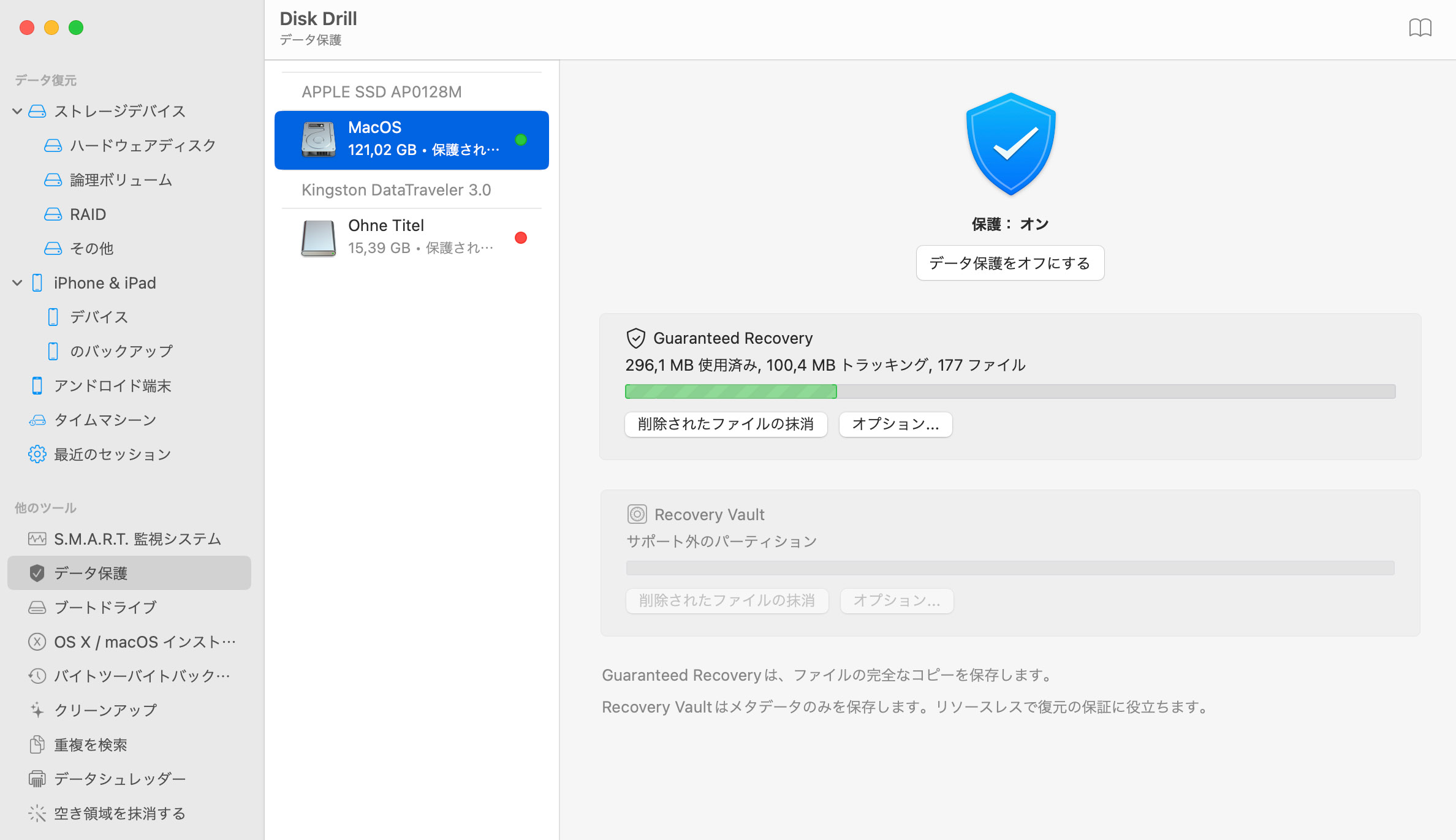This screenshot has width=1456, height=840.
Task: Click the ブートドライブ icon
Action: (37, 607)
